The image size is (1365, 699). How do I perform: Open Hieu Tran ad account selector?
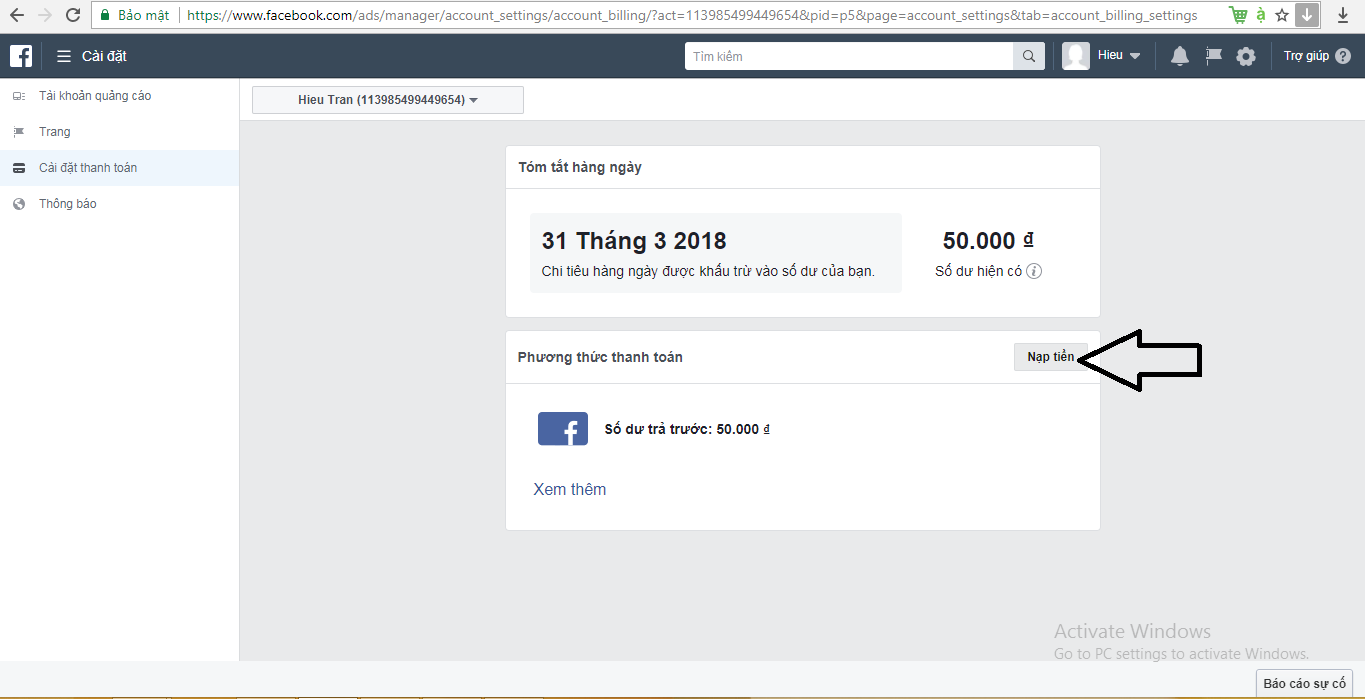[388, 100]
